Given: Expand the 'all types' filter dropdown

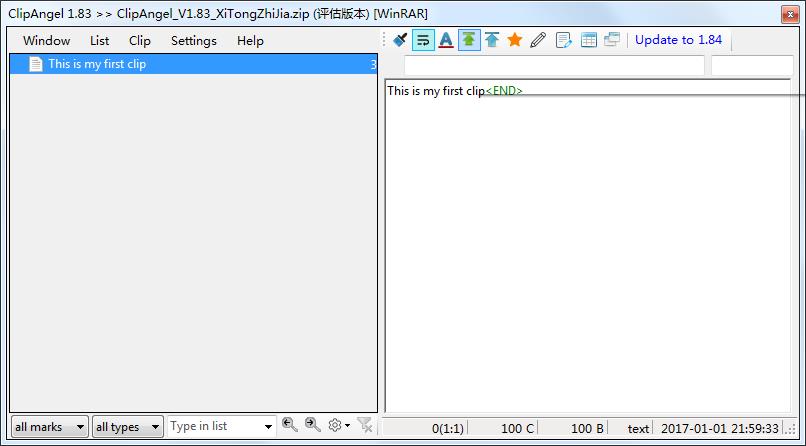Looking at the screenshot, I should pos(128,426).
